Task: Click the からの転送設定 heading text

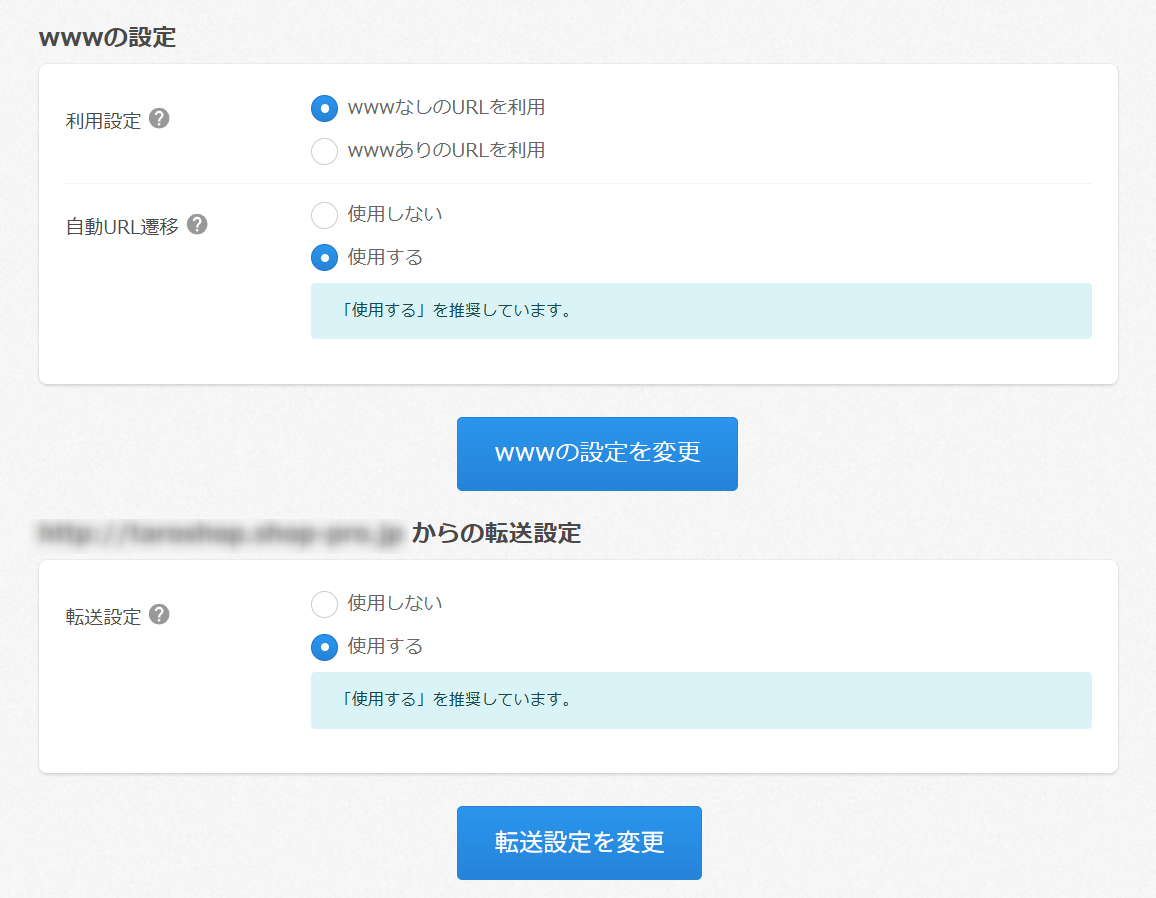Action: coord(496,533)
